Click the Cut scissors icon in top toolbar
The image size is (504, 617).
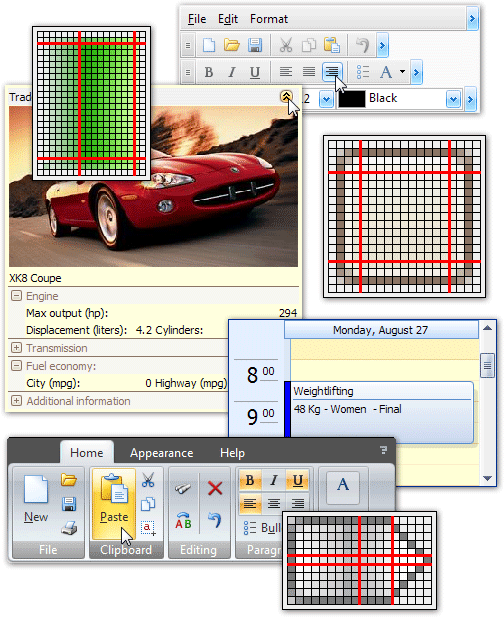(286, 45)
